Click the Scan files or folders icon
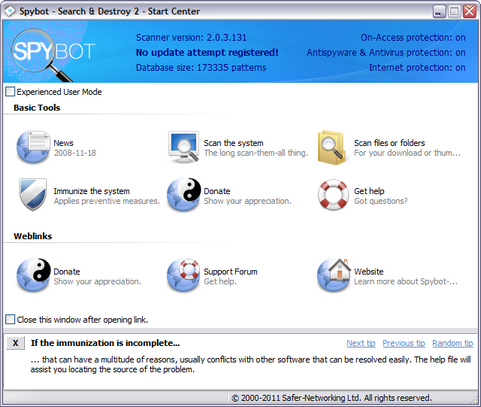Viewport: 481px width, 407px height. tap(332, 148)
